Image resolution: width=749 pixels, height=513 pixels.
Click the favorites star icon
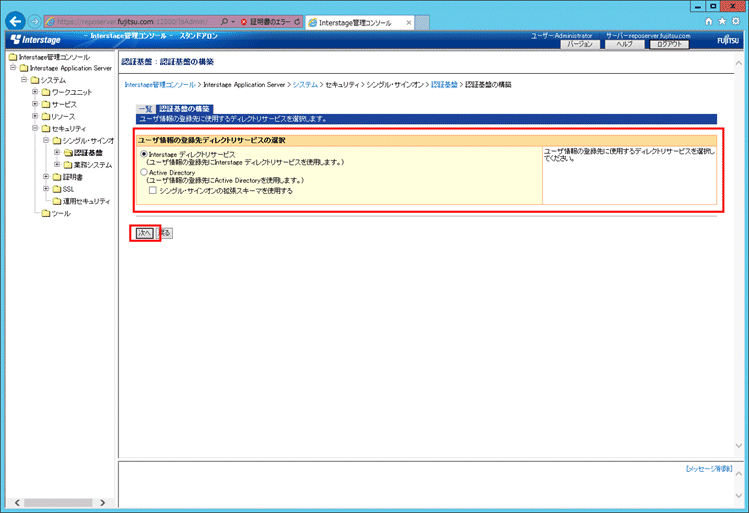(722, 21)
